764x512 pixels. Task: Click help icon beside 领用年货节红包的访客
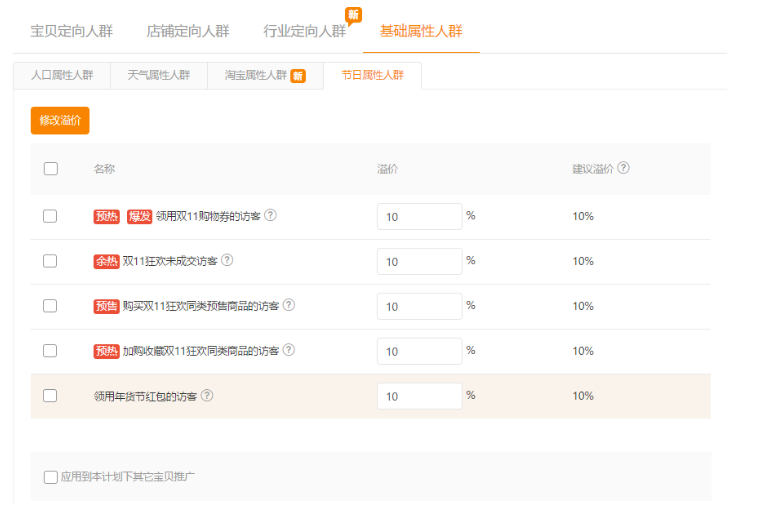207,395
